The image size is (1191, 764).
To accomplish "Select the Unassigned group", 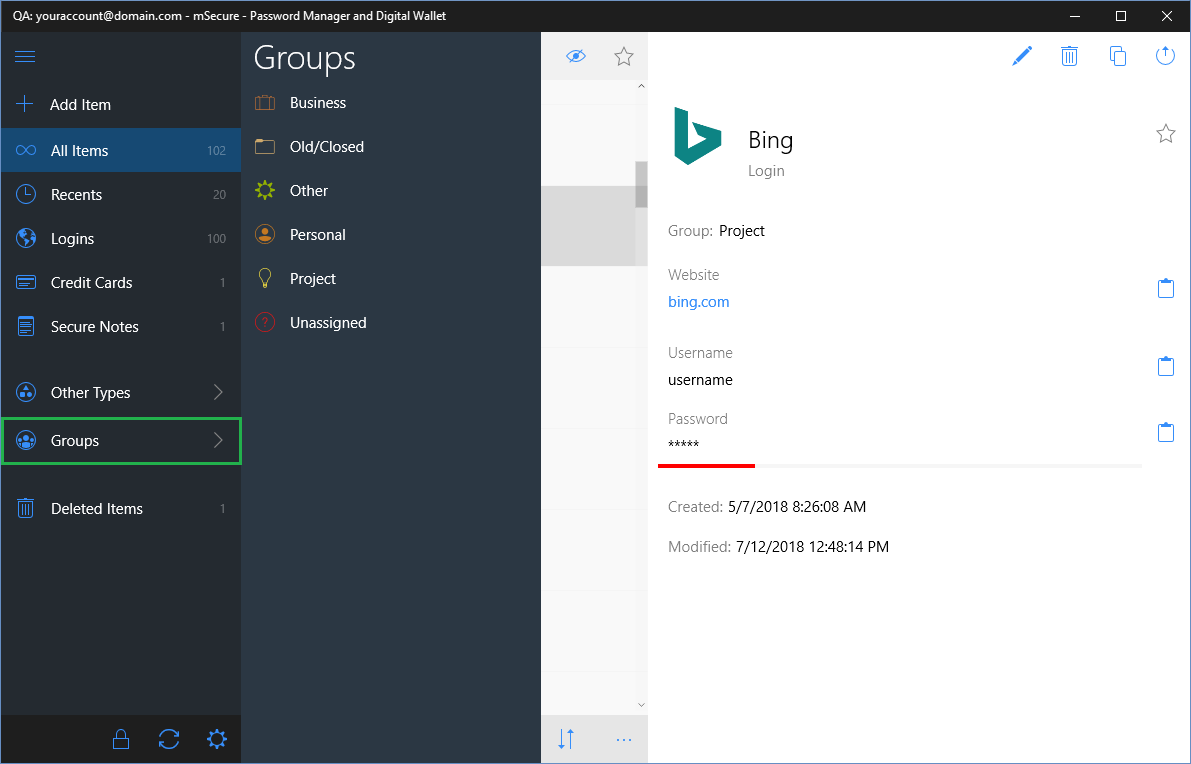I will 391,323.
